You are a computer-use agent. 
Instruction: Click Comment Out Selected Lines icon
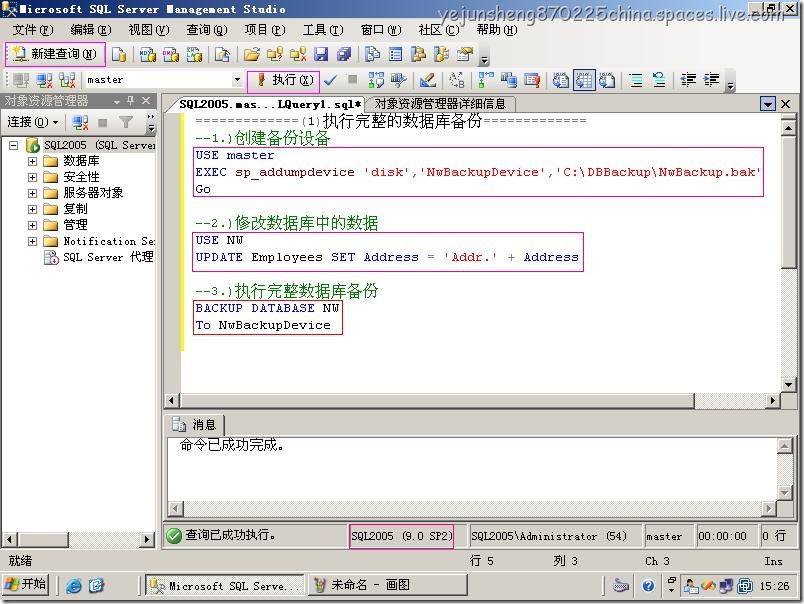coord(636,80)
